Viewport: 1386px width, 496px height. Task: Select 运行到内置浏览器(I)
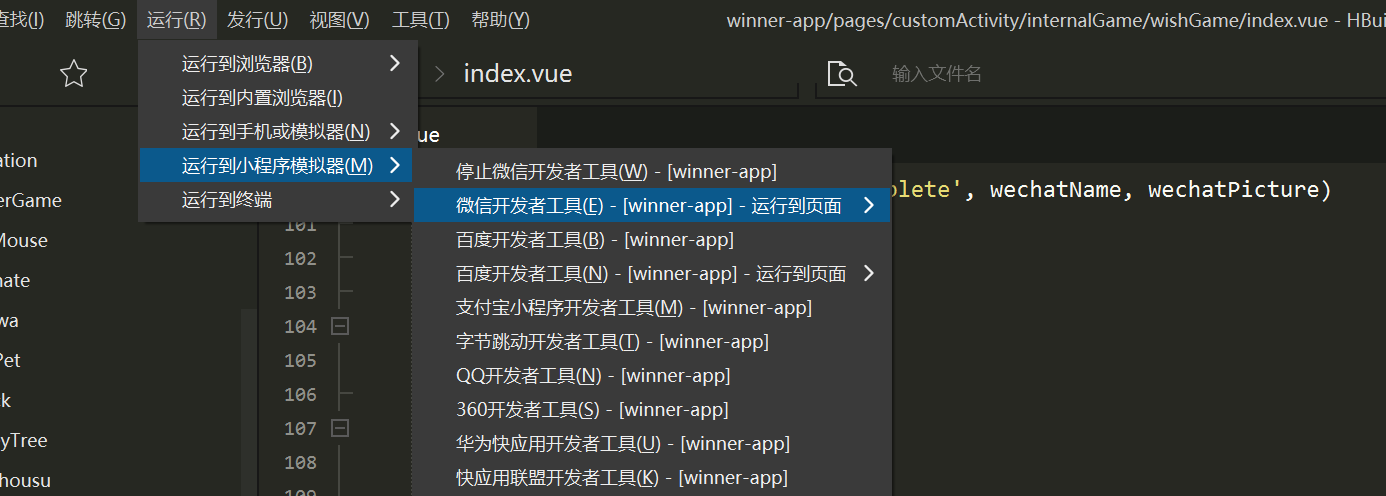click(276, 98)
